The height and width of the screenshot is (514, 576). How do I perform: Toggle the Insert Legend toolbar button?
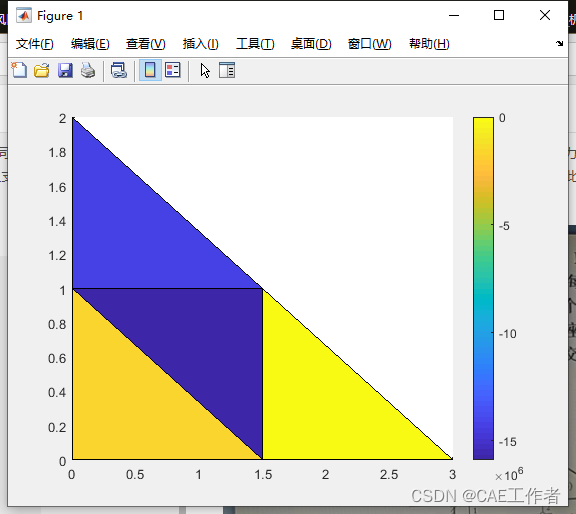point(173,70)
